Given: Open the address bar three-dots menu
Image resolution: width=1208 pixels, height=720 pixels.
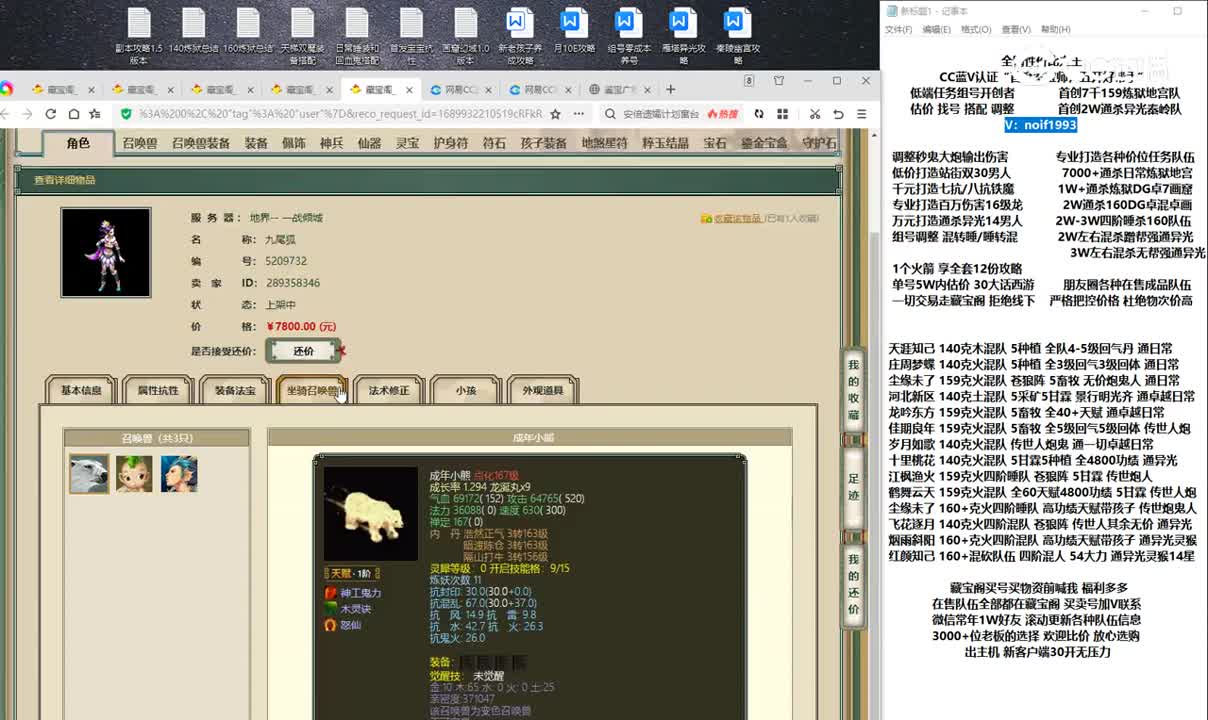Looking at the screenshot, I should (x=578, y=114).
